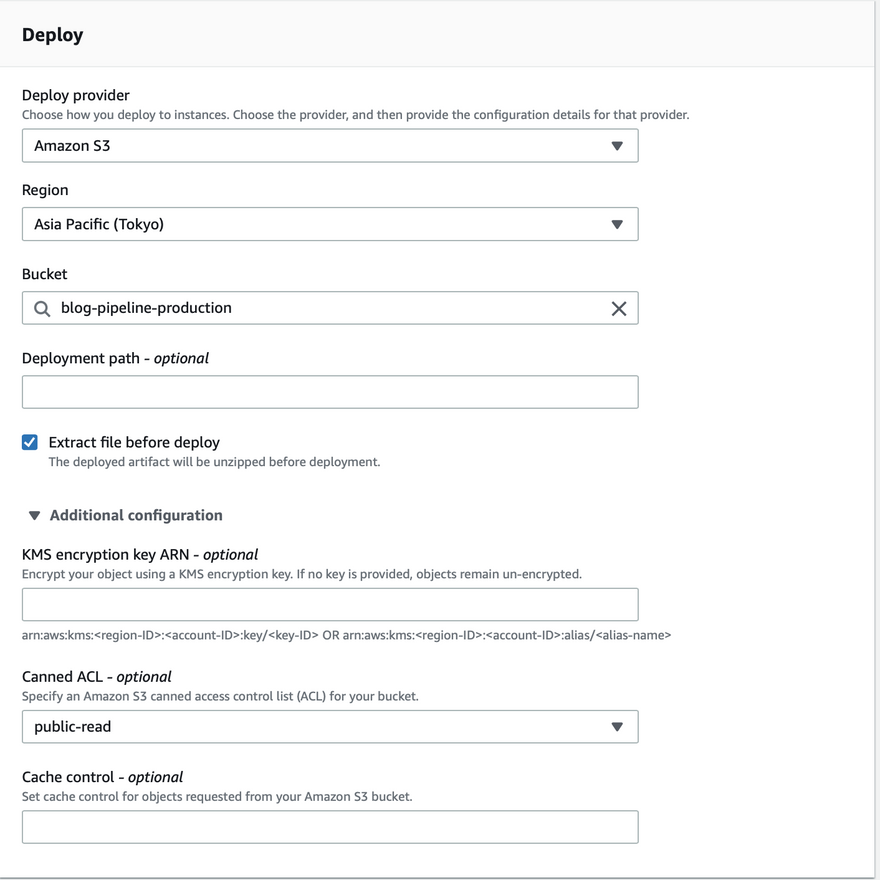
Task: Click the Deployment path input field
Action: [329, 392]
